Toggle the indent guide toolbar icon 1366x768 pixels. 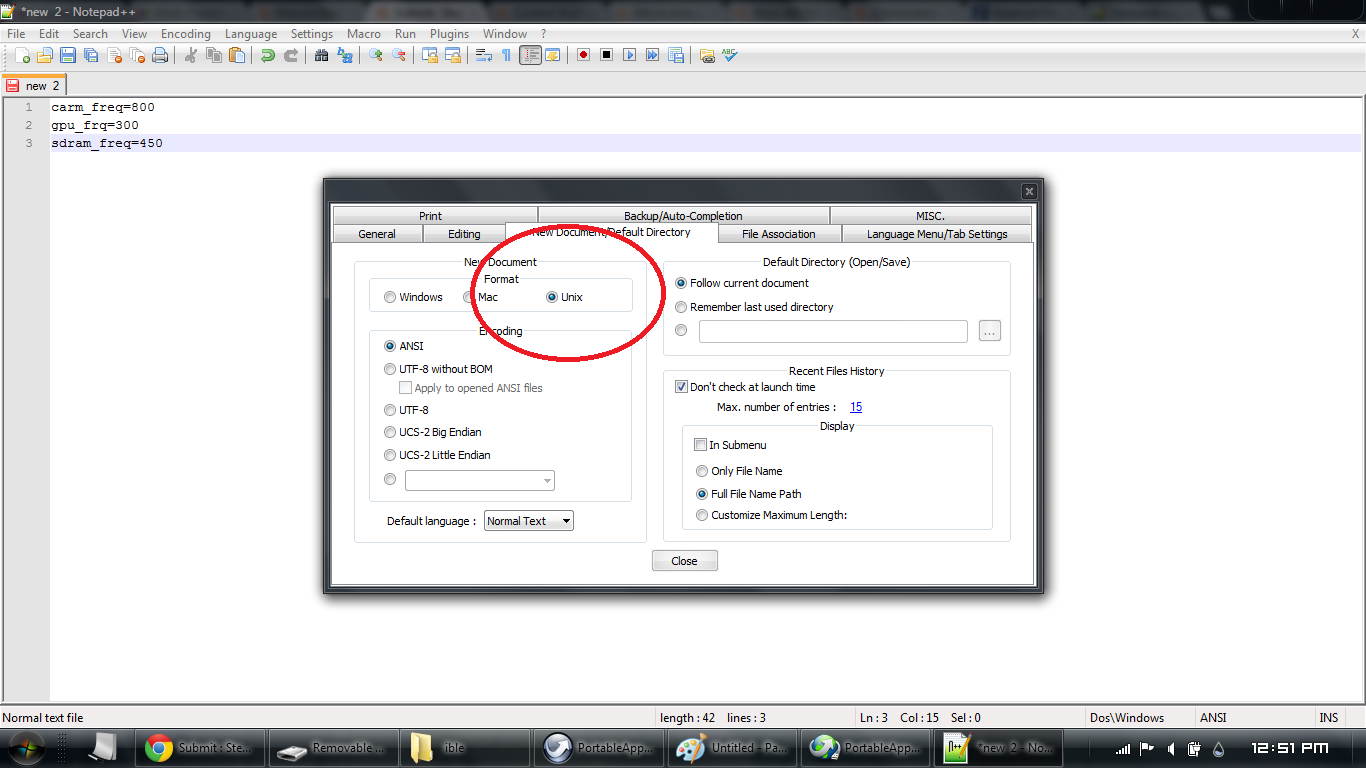[x=530, y=56]
